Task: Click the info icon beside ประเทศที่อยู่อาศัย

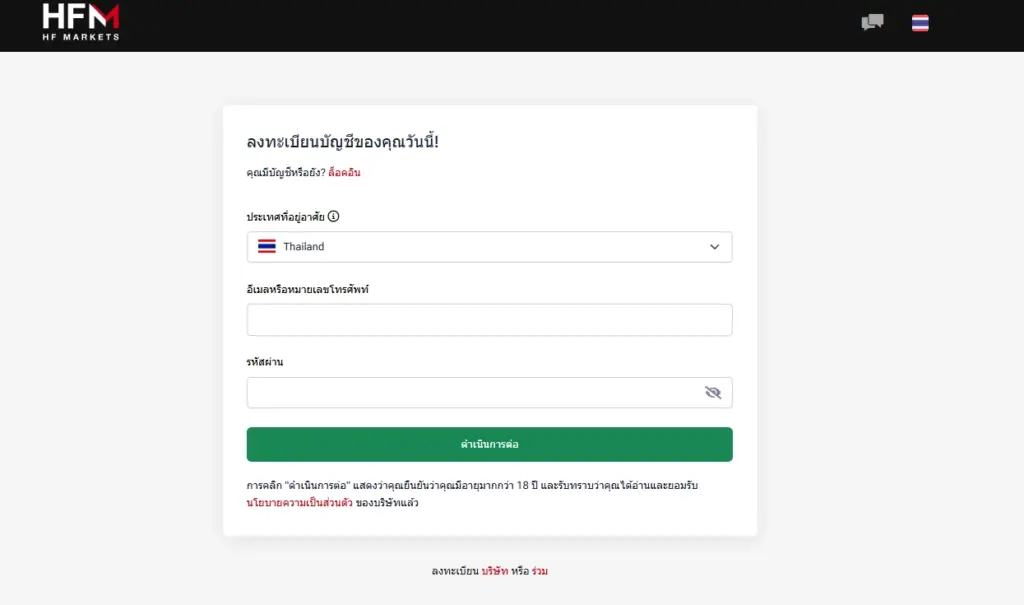Action: coord(334,216)
